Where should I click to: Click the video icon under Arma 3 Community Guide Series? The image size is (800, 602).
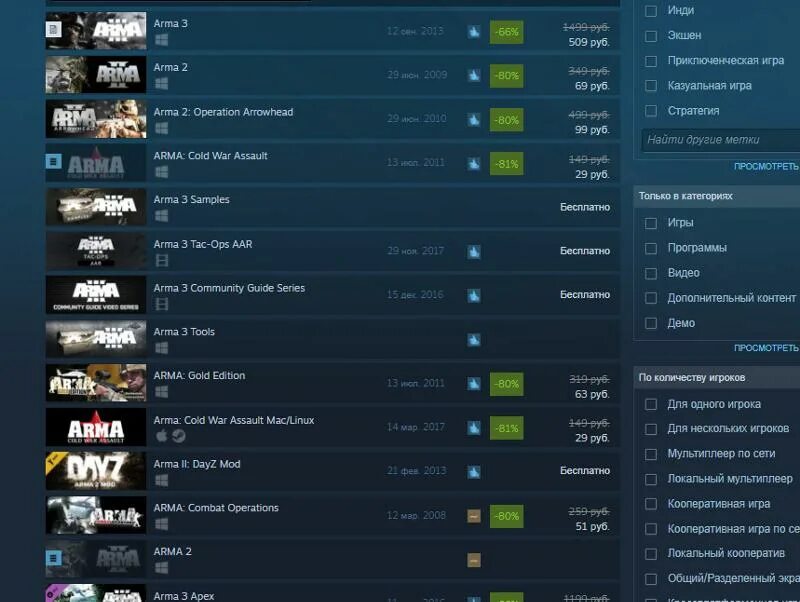(x=161, y=305)
